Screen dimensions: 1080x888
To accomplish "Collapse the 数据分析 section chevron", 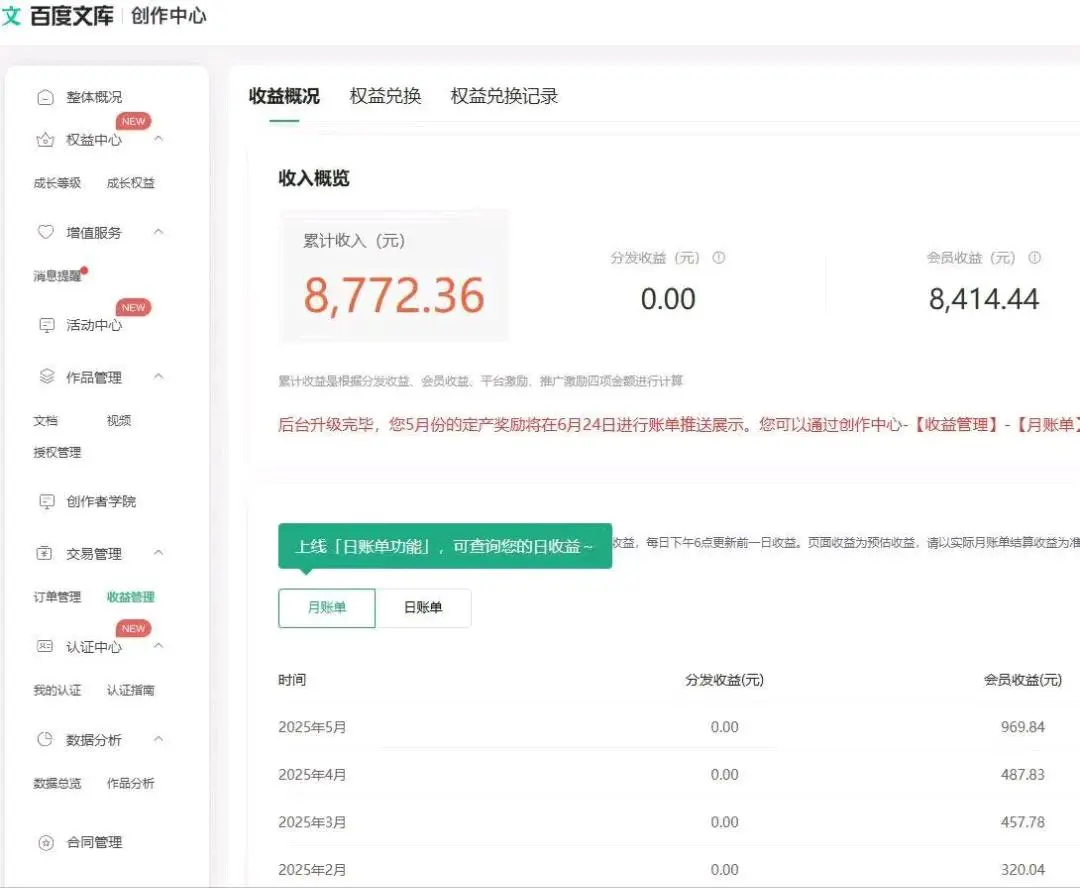I will click(158, 739).
